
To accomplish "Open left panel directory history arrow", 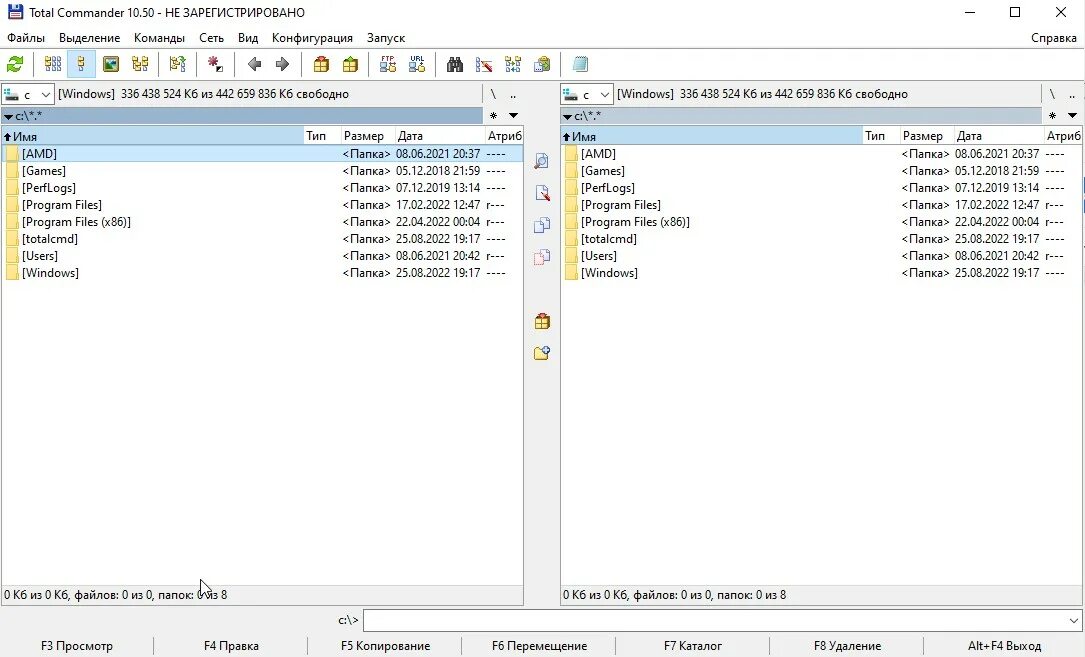I will [x=513, y=116].
